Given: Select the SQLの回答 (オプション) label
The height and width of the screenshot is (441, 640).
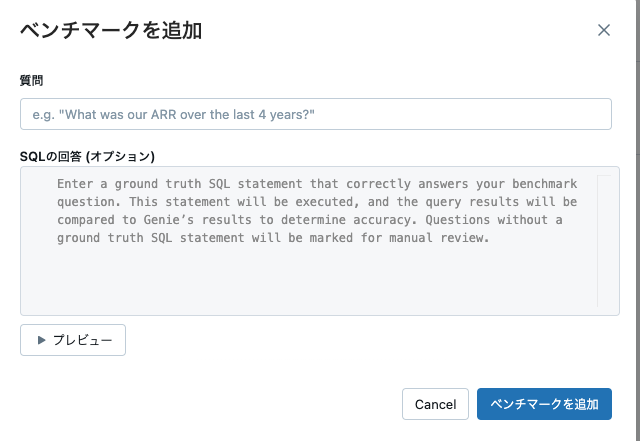Looking at the screenshot, I should pos(87,156).
